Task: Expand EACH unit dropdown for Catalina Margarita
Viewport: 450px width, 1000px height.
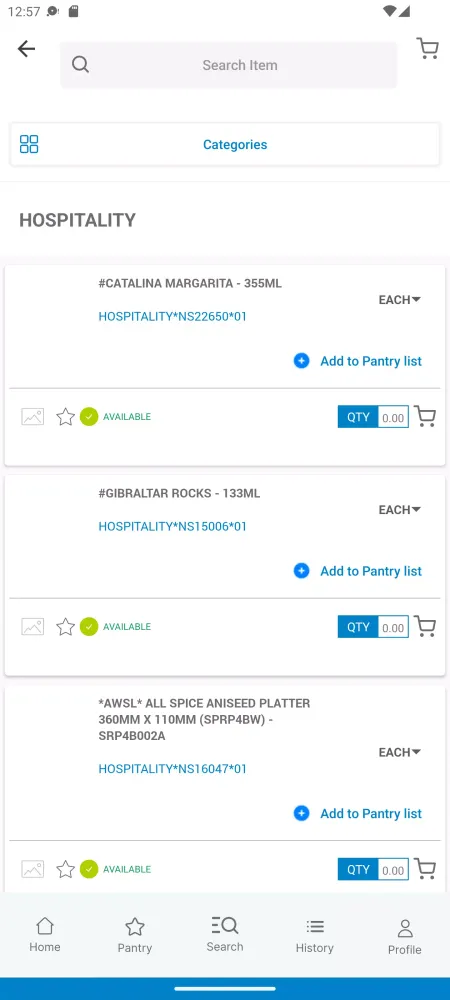Action: click(400, 300)
